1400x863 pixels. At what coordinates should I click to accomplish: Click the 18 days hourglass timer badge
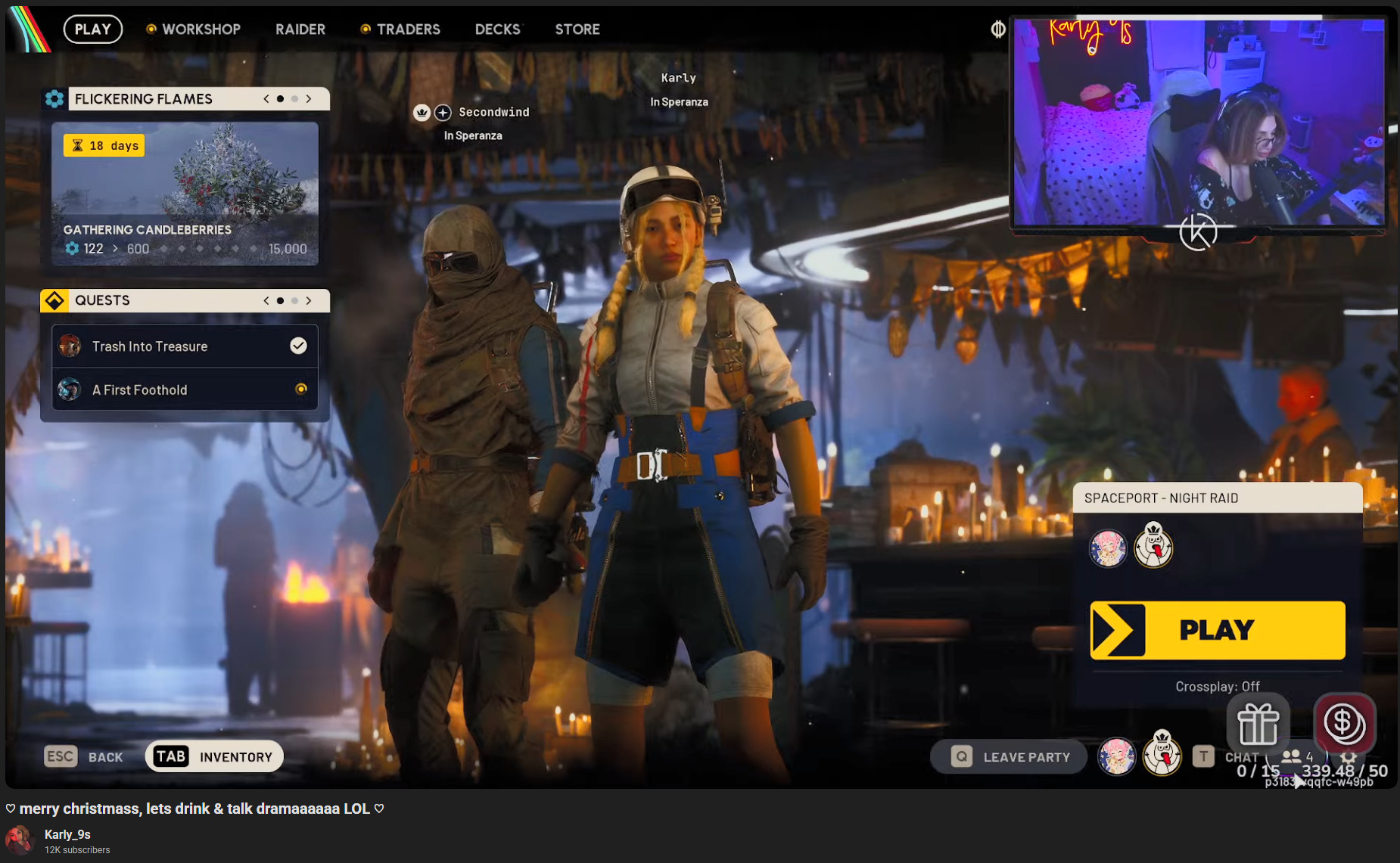[x=104, y=145]
